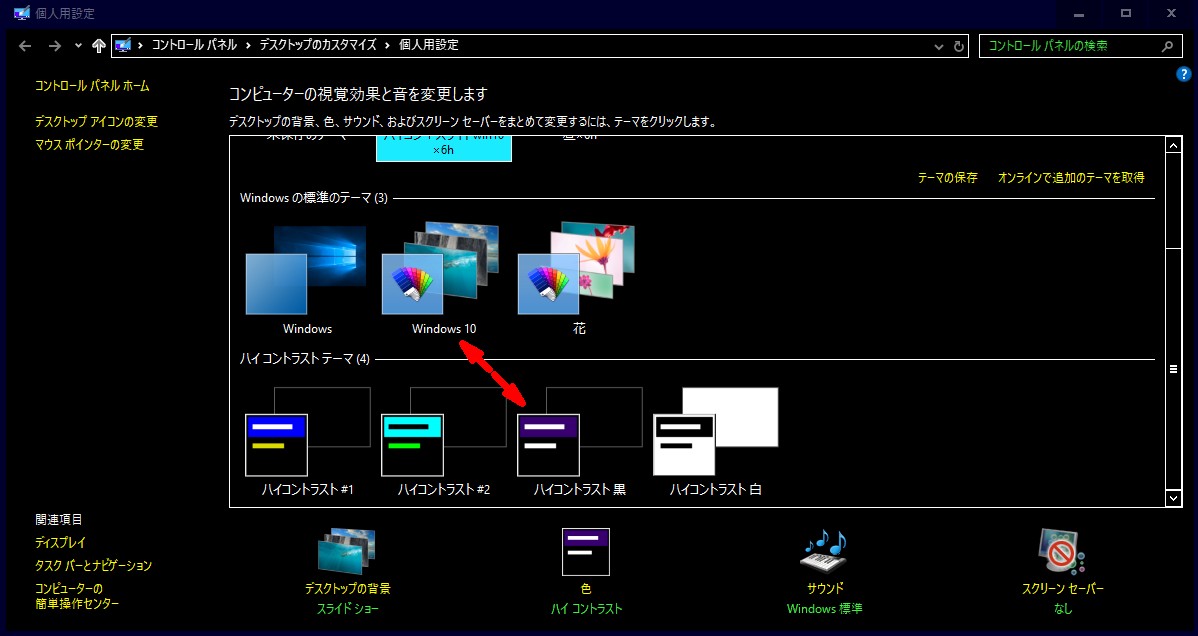The width and height of the screenshot is (1198, 636).
Task: Click テーマの保存 link
Action: click(947, 177)
